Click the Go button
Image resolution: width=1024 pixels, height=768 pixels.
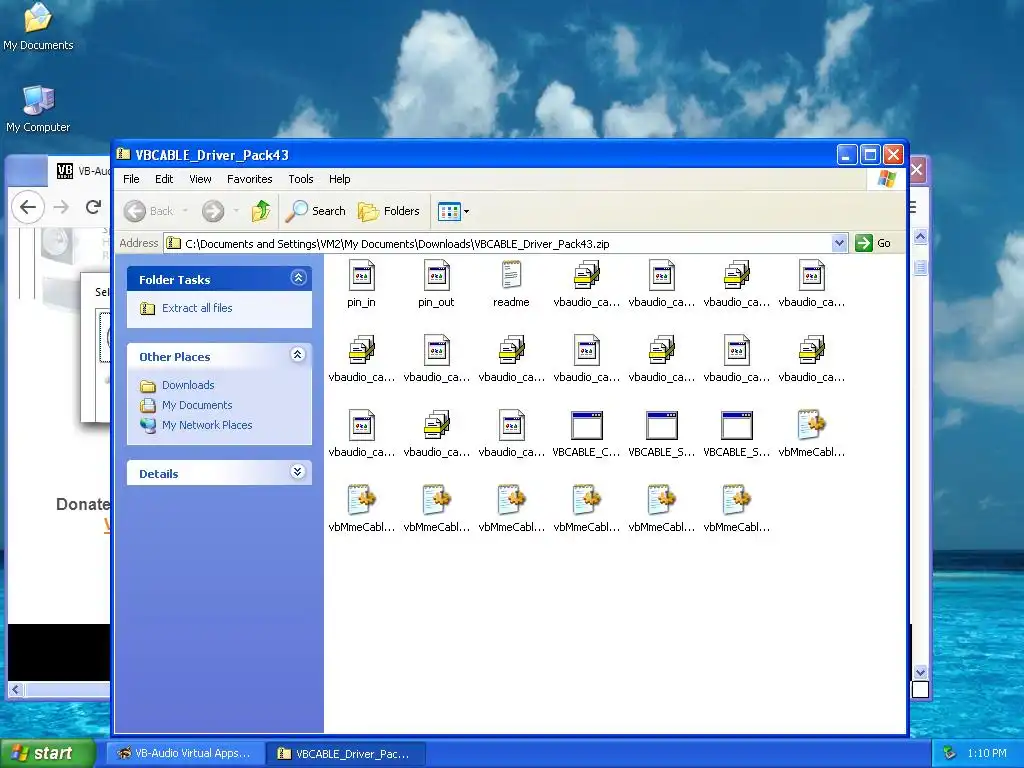873,244
